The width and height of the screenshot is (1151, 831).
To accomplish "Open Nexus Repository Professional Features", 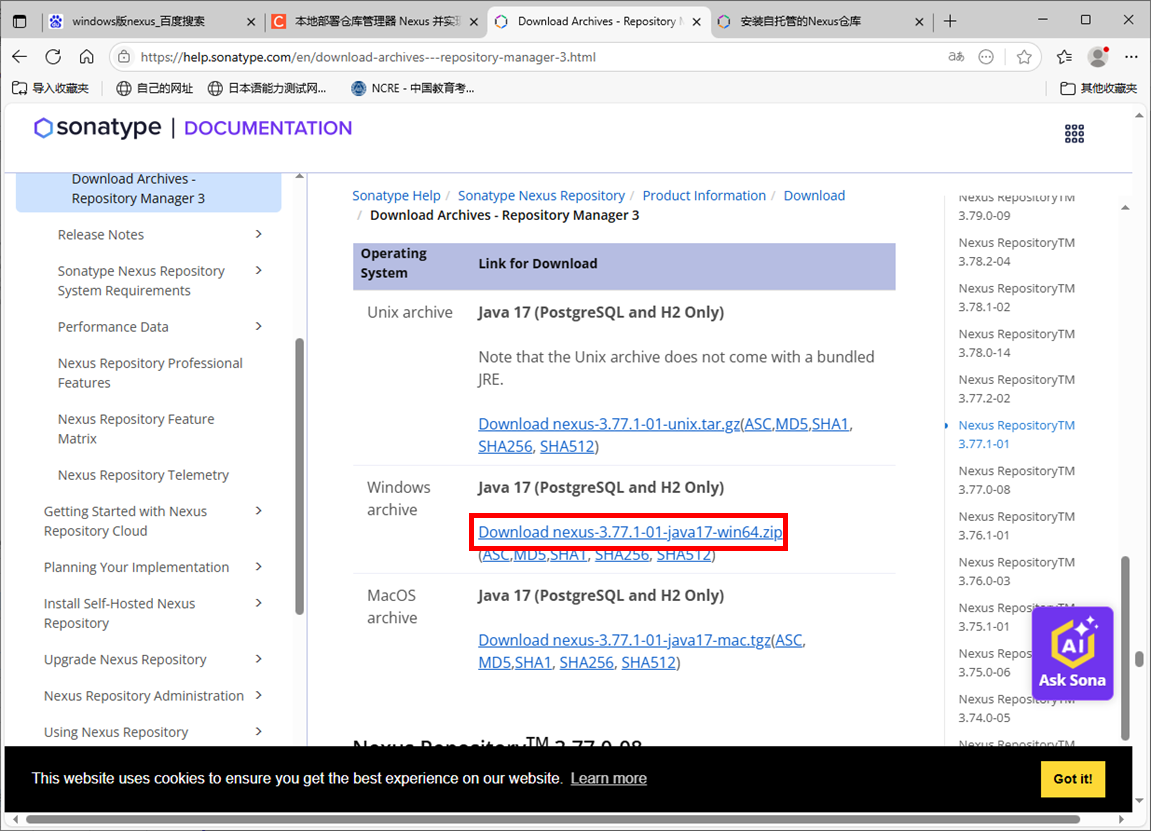I will [x=150, y=373].
